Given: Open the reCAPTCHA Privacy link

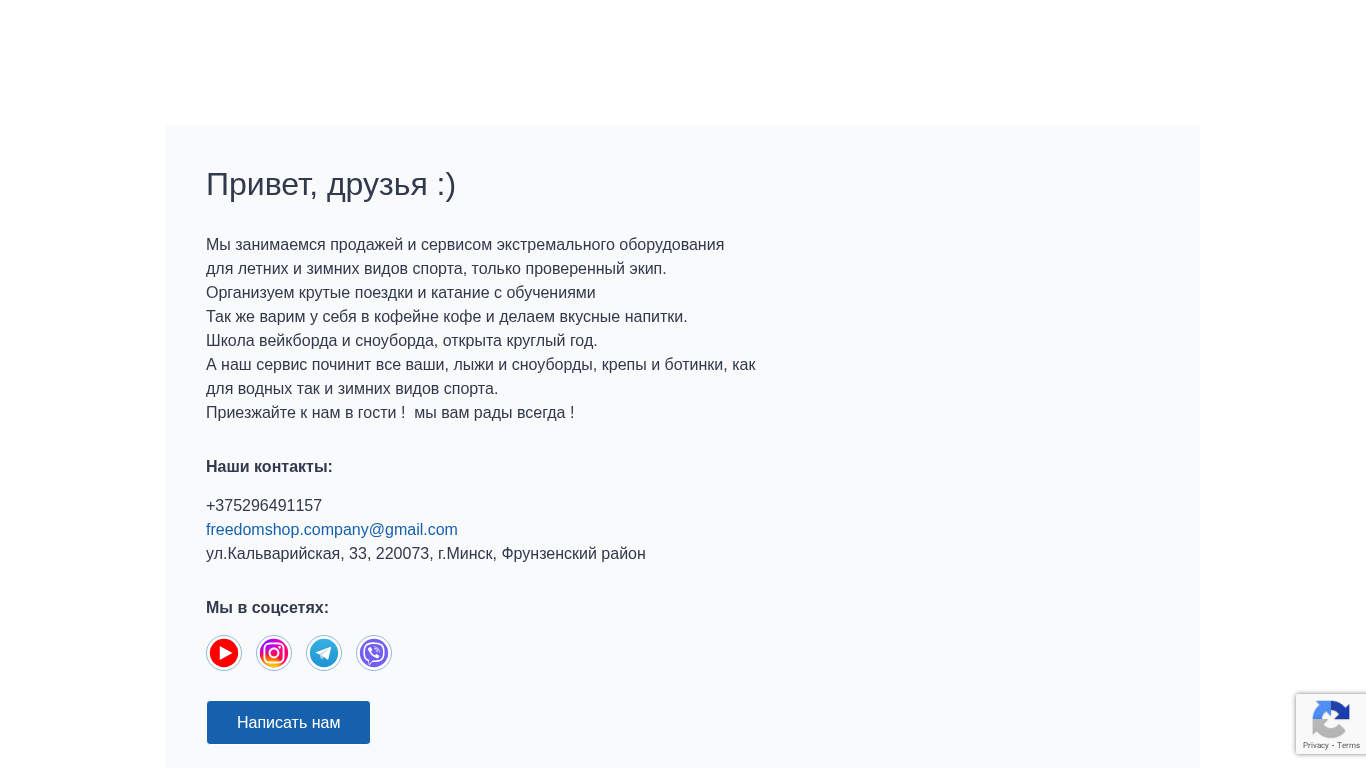Looking at the screenshot, I should pos(1315,746).
